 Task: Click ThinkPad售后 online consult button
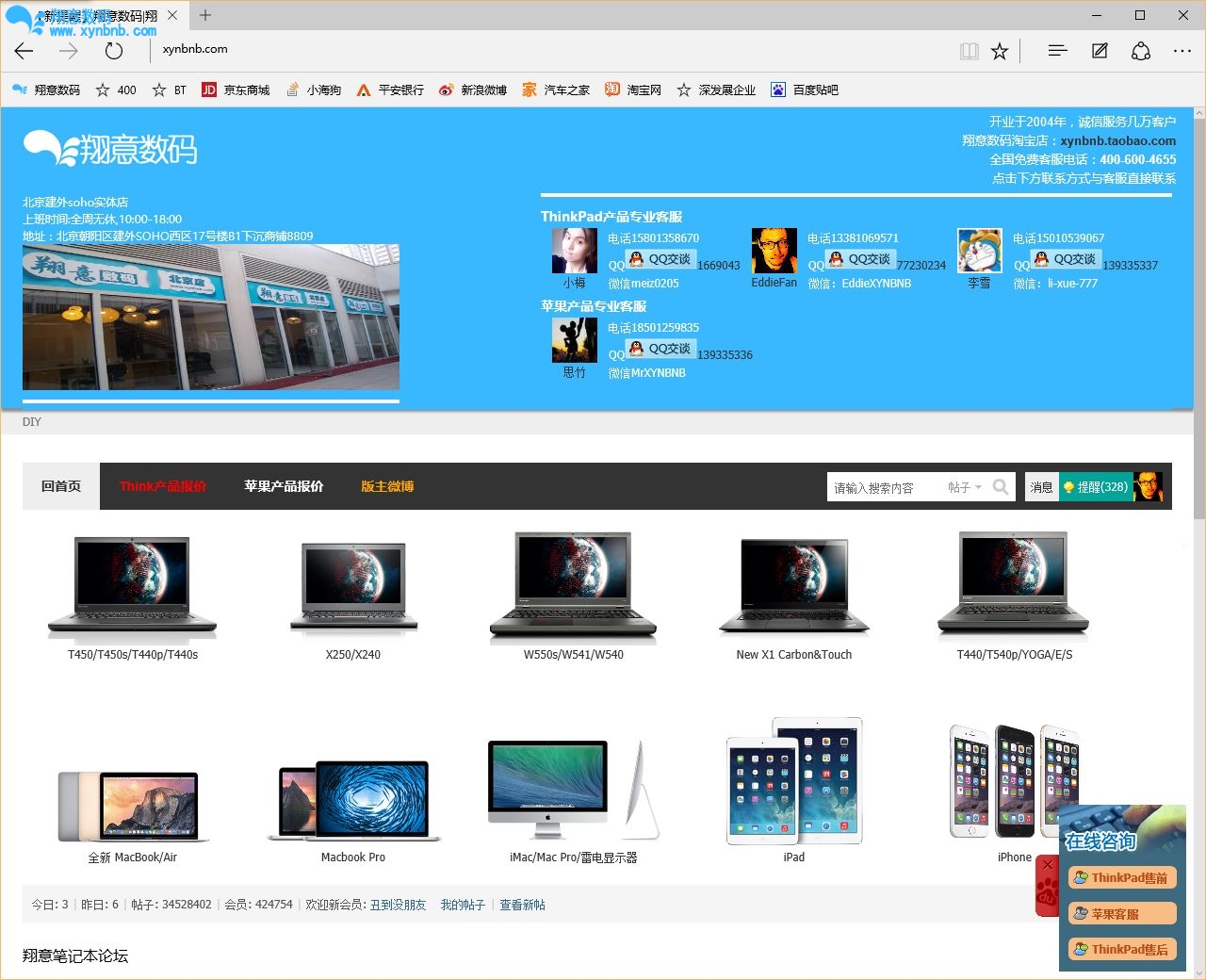(1122, 949)
